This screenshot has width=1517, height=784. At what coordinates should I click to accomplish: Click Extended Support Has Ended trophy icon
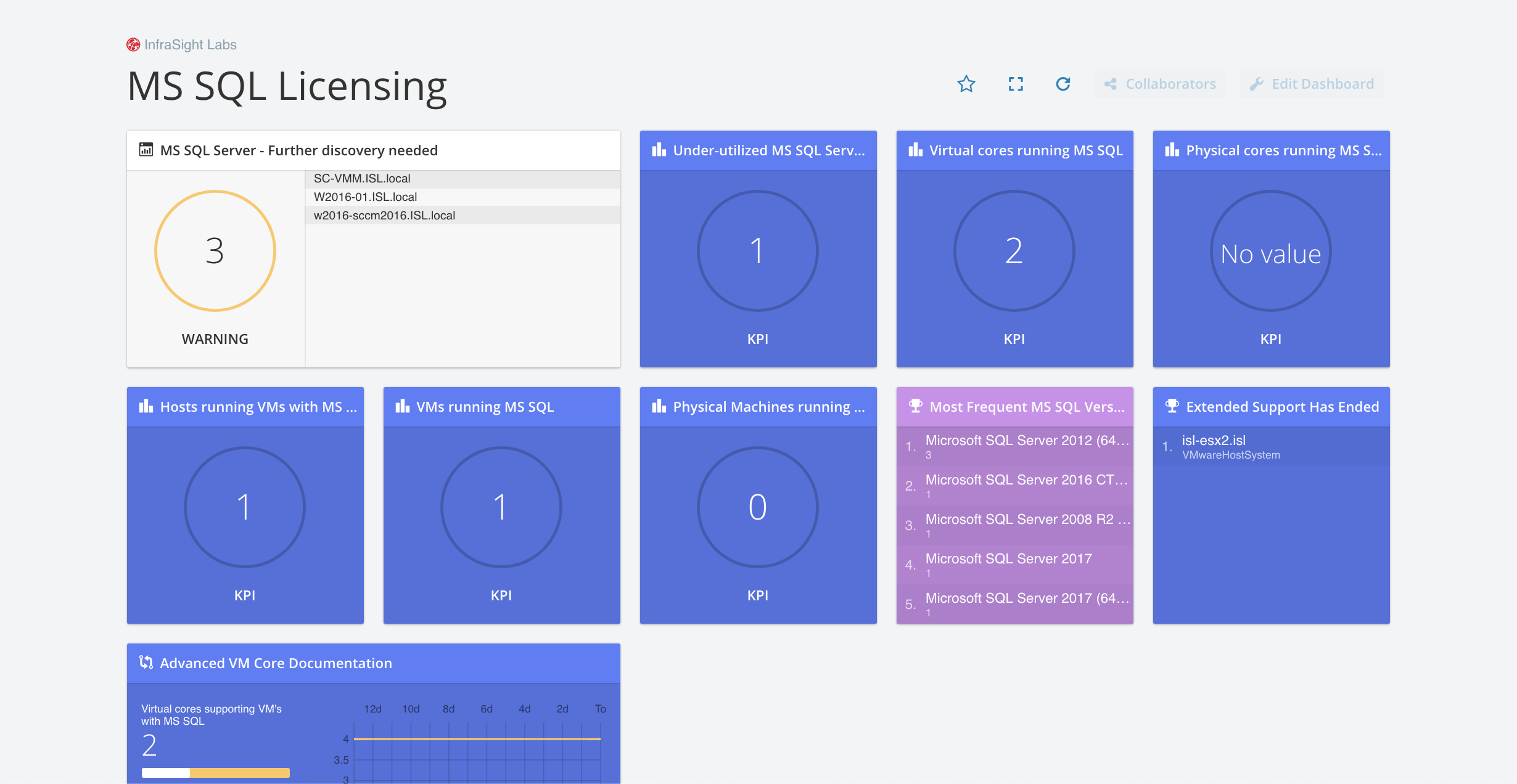pos(1172,406)
